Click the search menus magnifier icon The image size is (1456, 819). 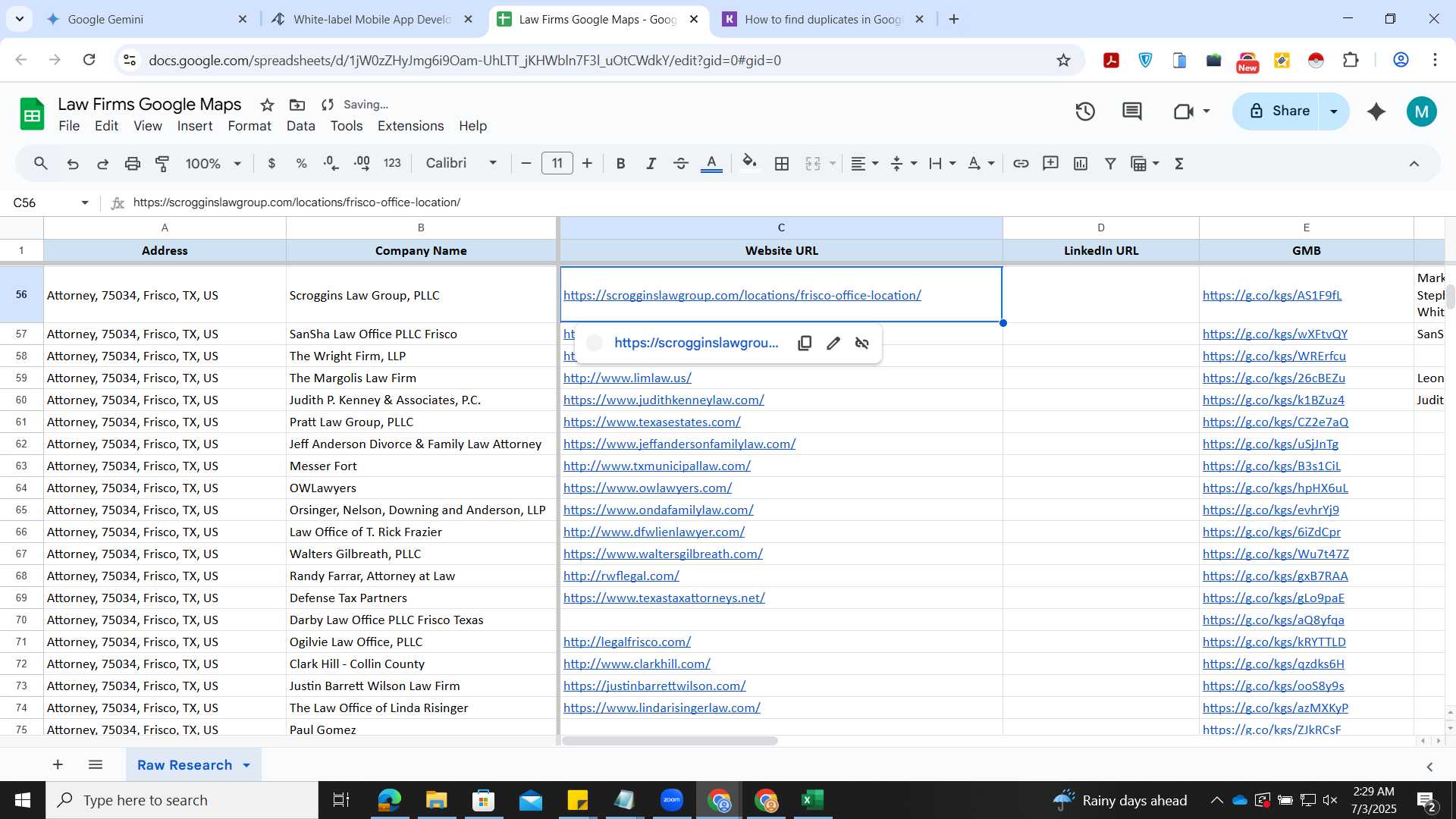pyautogui.click(x=41, y=163)
